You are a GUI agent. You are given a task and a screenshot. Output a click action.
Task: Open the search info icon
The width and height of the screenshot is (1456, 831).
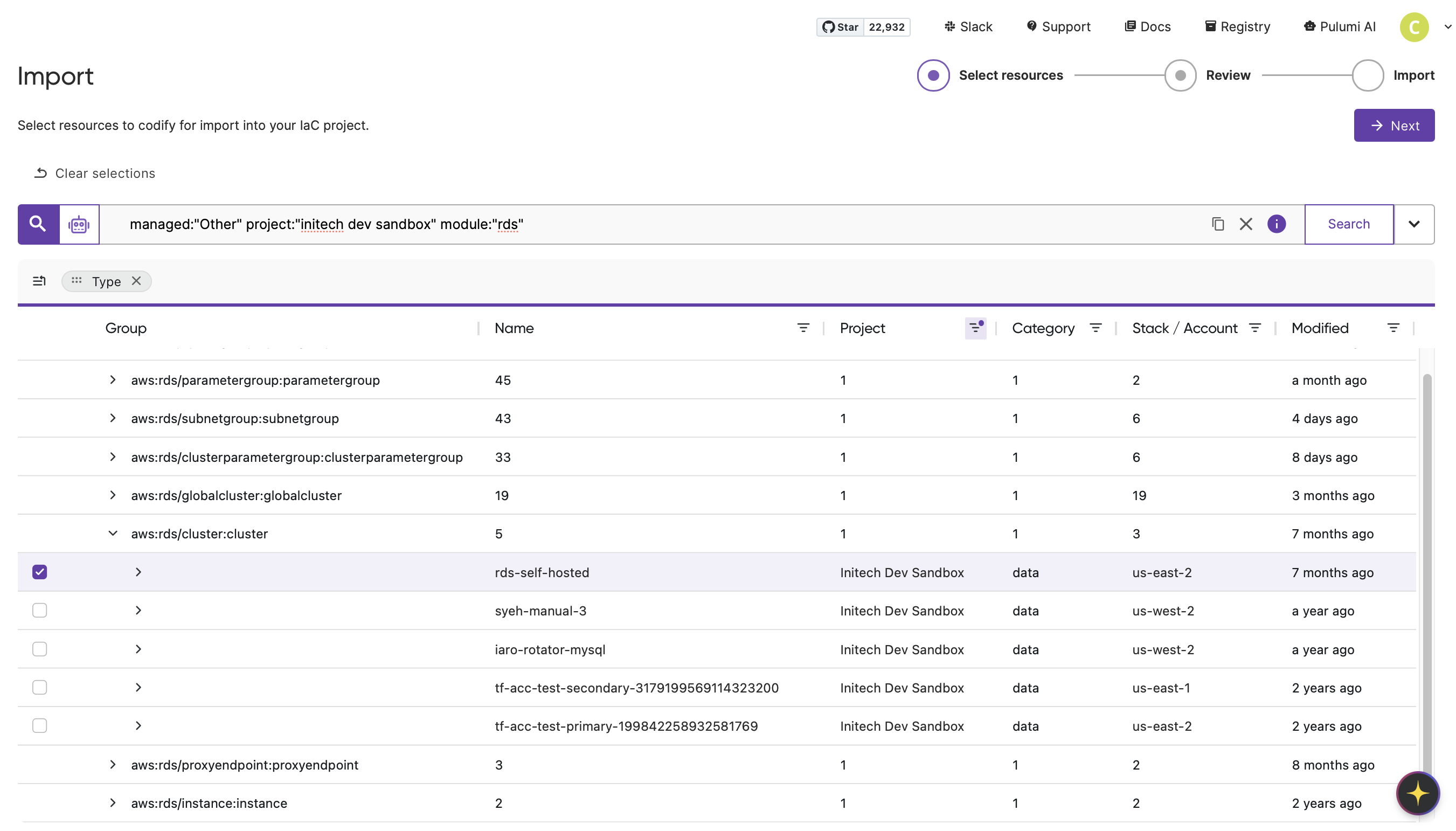pyautogui.click(x=1276, y=224)
